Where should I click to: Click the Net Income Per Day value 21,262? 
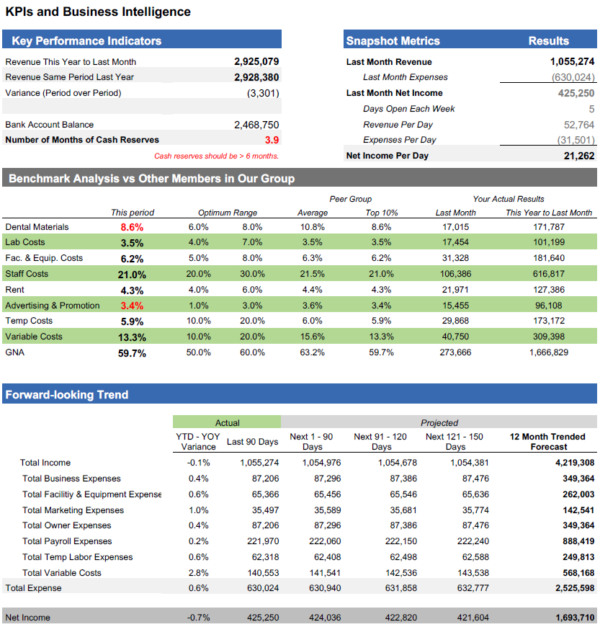578,156
